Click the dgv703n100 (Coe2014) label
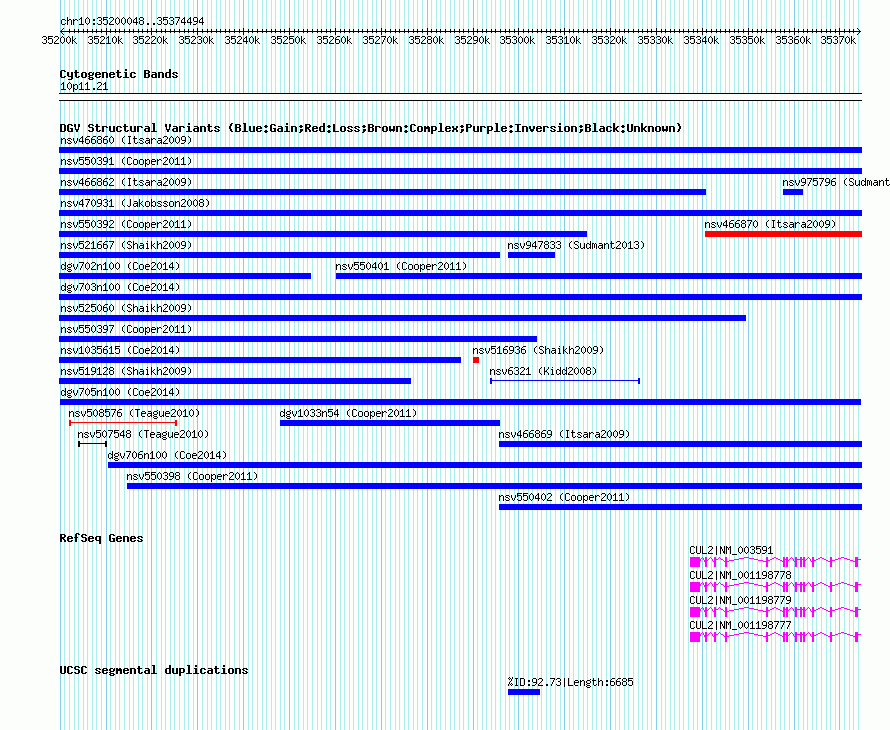The height and width of the screenshot is (730, 890). coord(120,287)
